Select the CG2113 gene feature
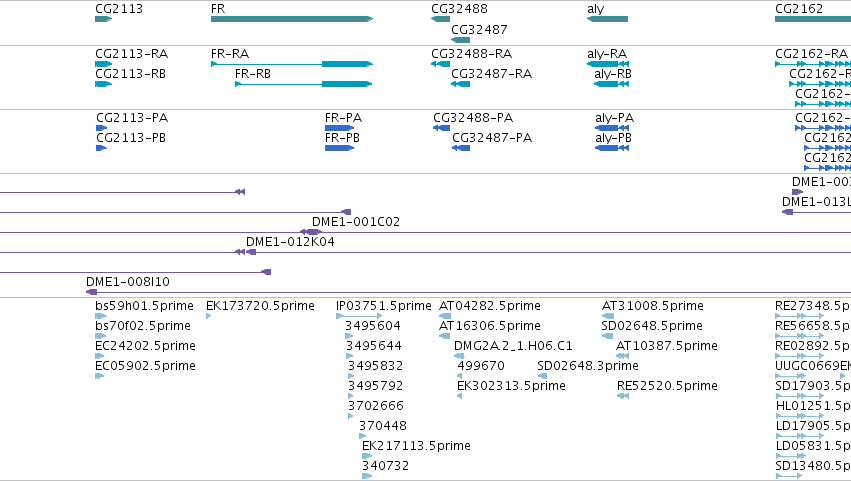The height and width of the screenshot is (481, 851). pyautogui.click(x=103, y=19)
